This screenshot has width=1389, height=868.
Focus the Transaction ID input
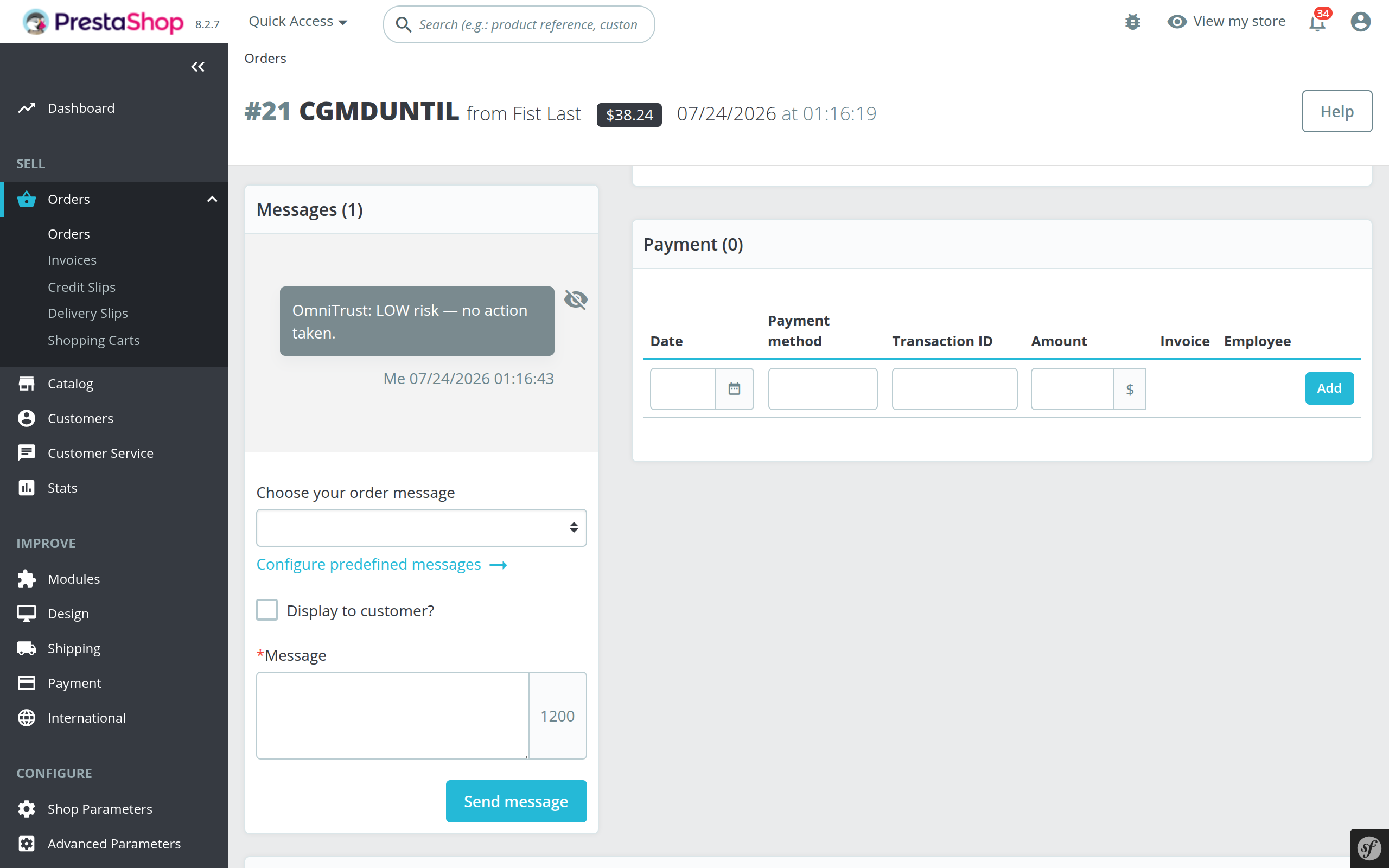coord(954,388)
